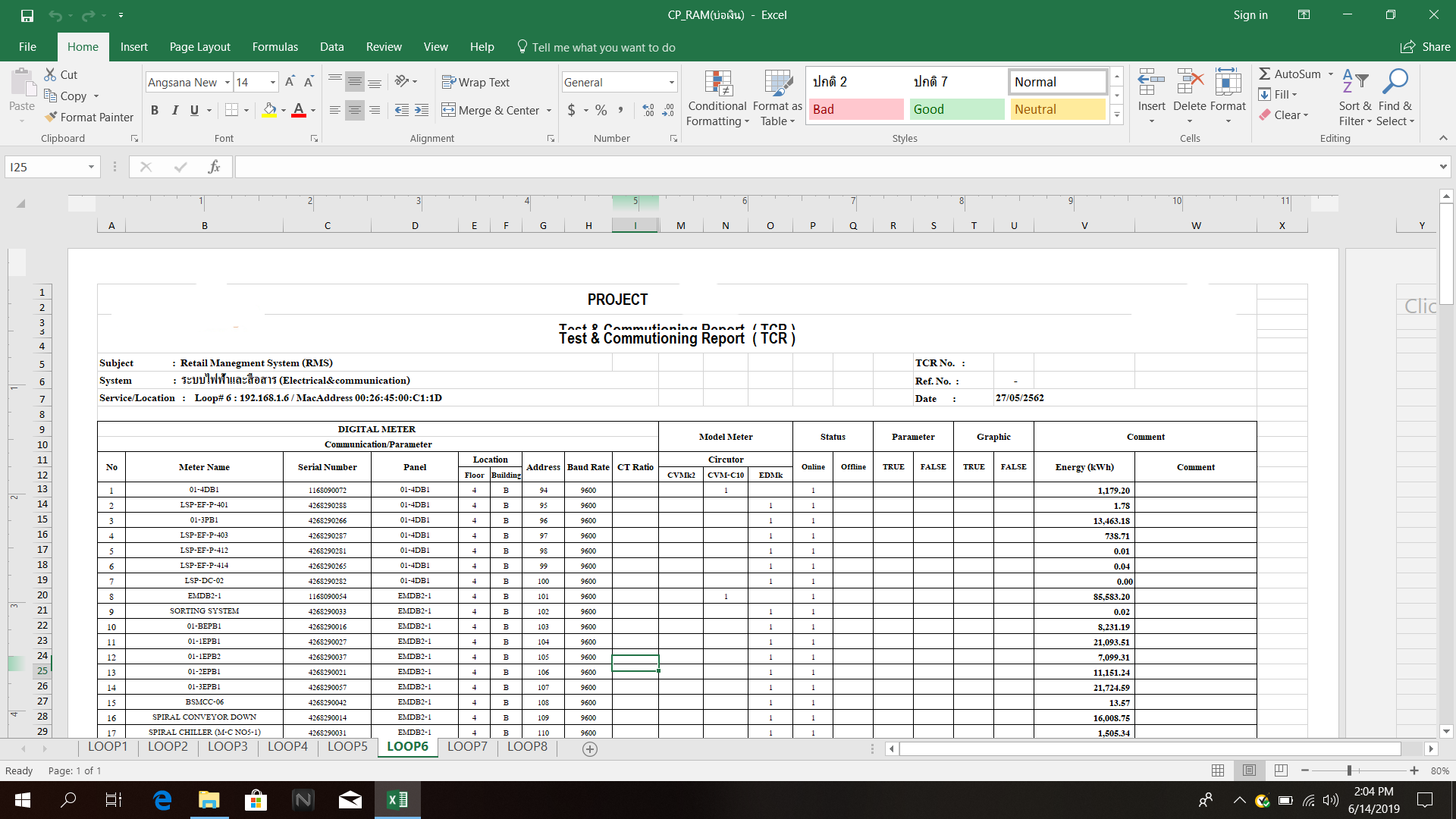Click the Format Painter brush icon
Image resolution: width=1456 pixels, height=819 pixels.
click(x=52, y=117)
